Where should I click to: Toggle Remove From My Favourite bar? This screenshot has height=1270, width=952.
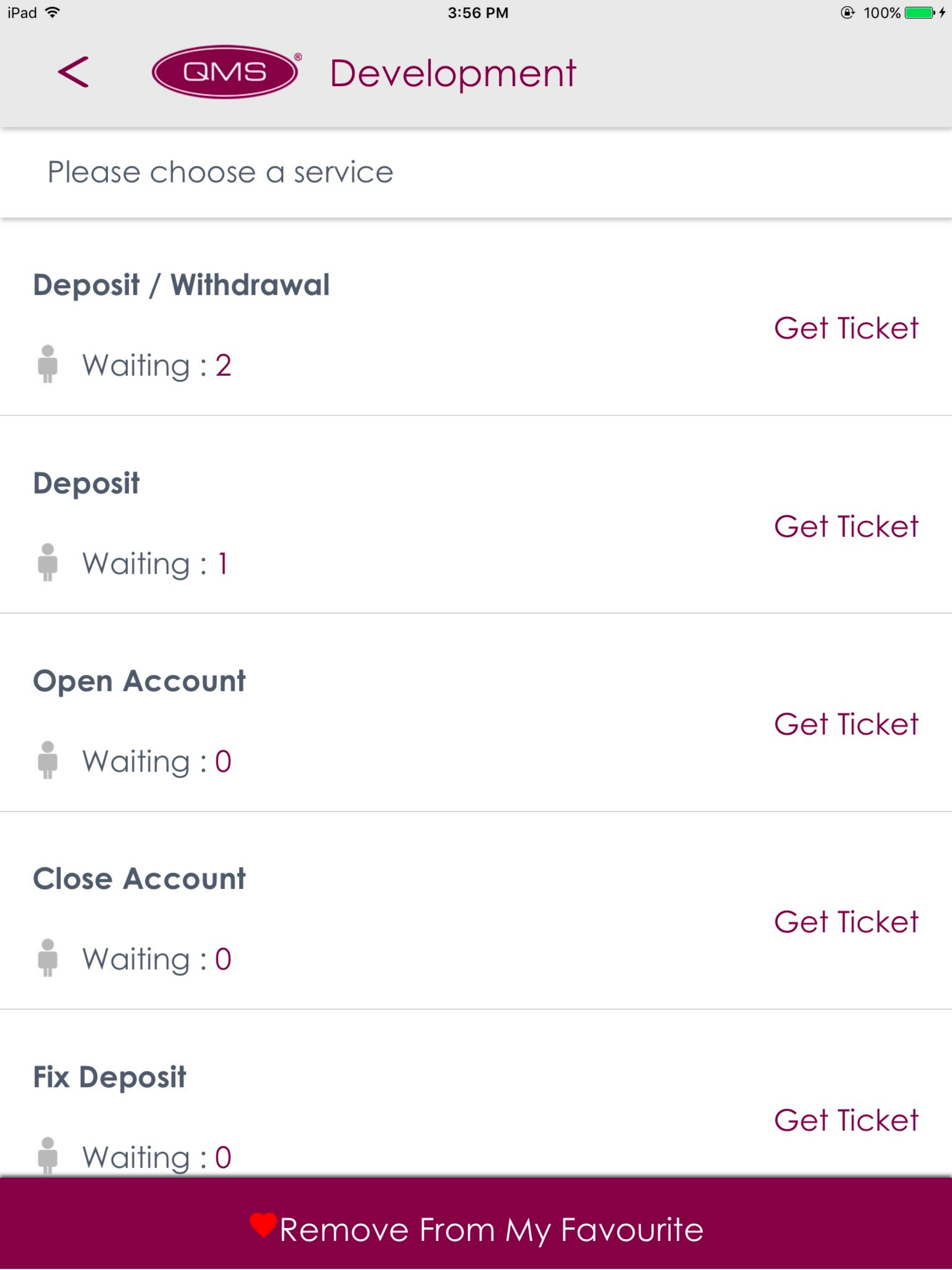[476, 1224]
